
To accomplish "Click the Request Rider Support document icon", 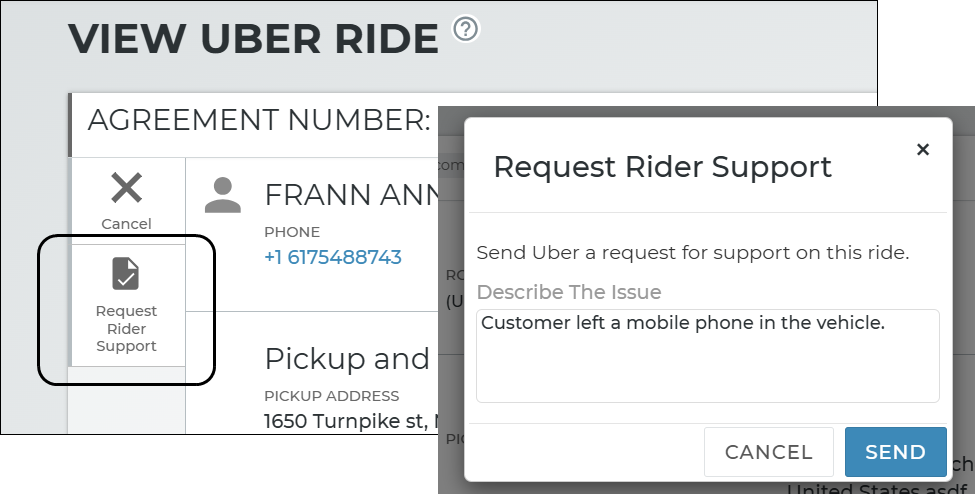I will tap(126, 274).
